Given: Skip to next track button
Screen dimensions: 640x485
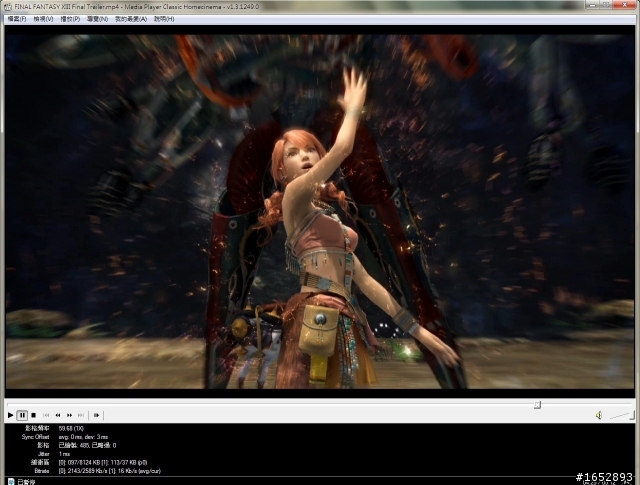Looking at the screenshot, I should pyautogui.click(x=81, y=415).
